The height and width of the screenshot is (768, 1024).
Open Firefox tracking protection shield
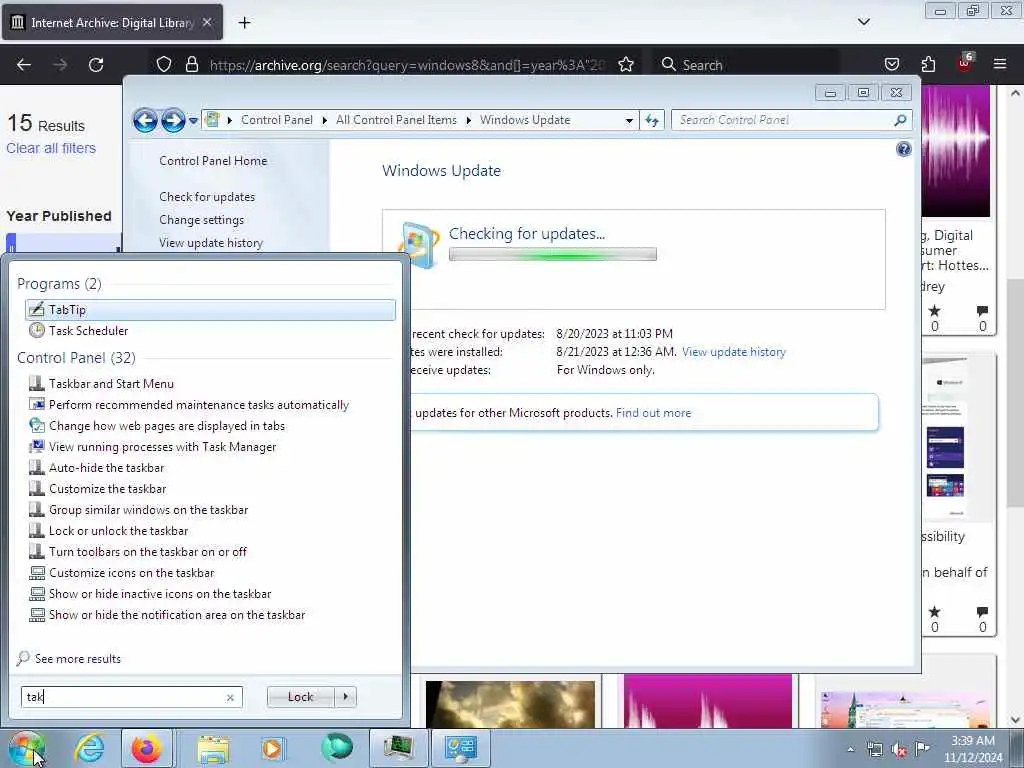pos(164,65)
